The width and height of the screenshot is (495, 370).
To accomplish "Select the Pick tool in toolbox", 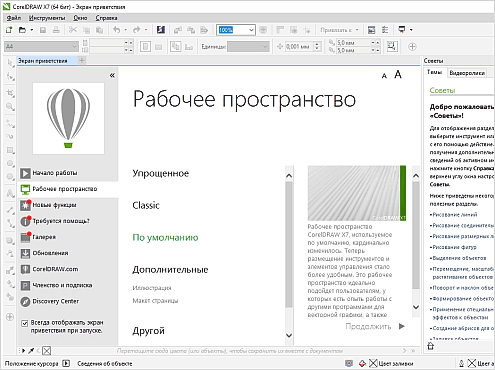I will click(10, 63).
